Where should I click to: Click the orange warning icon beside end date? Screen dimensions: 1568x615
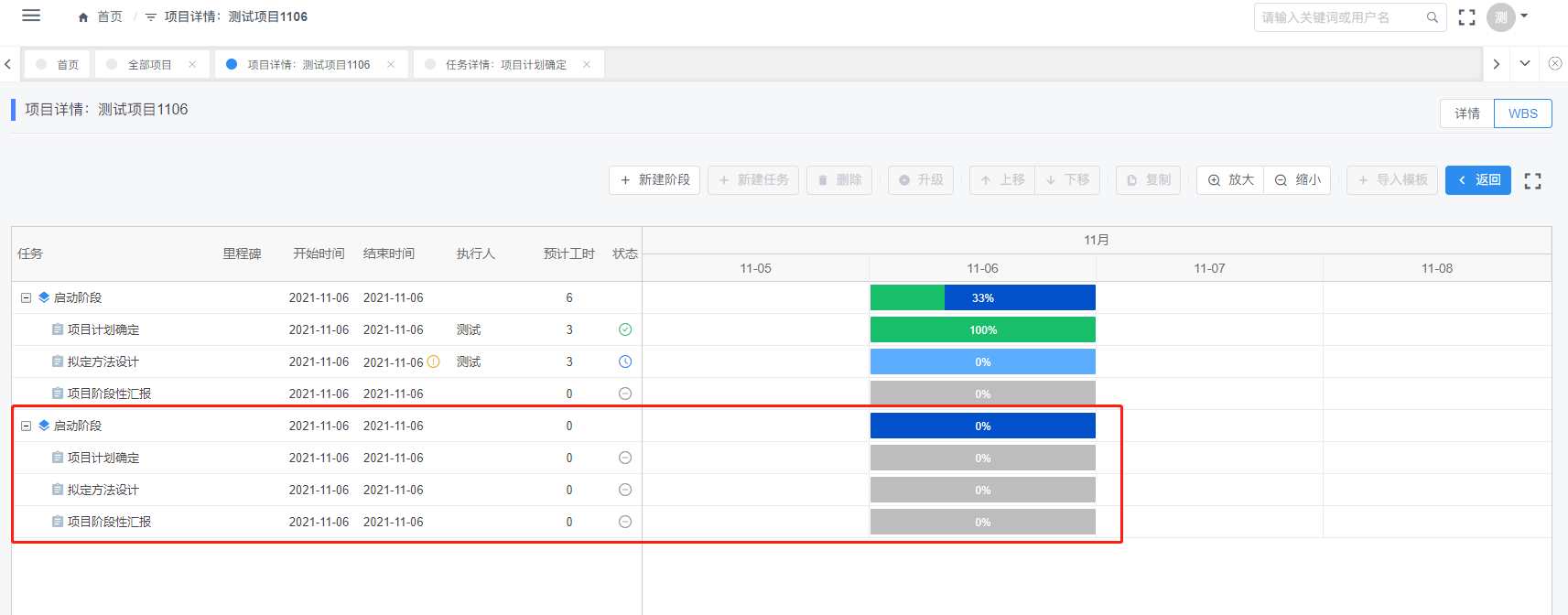click(x=434, y=361)
